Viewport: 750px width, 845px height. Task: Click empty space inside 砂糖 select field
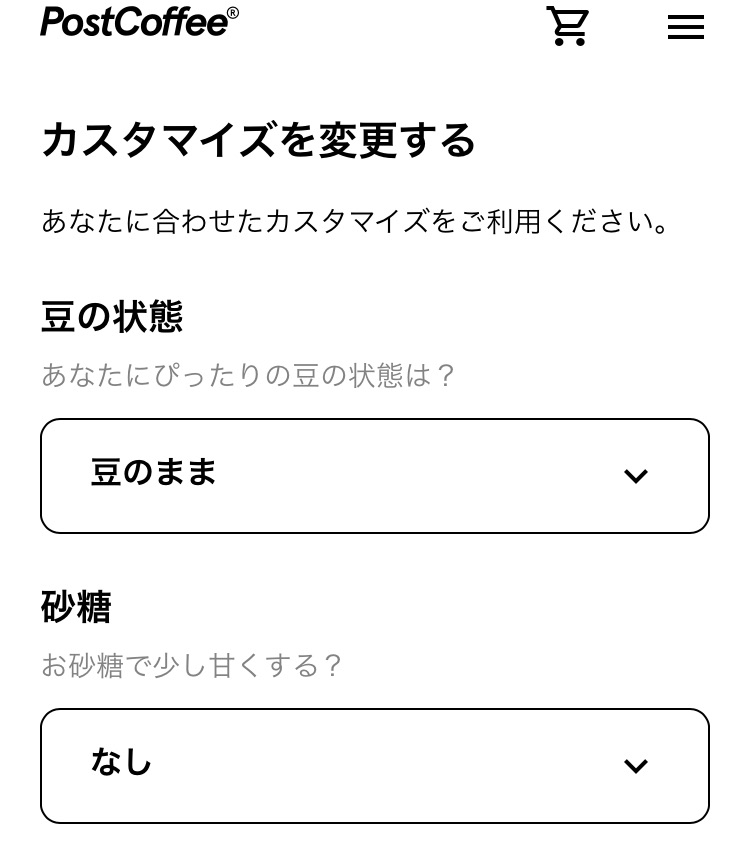coord(400,766)
